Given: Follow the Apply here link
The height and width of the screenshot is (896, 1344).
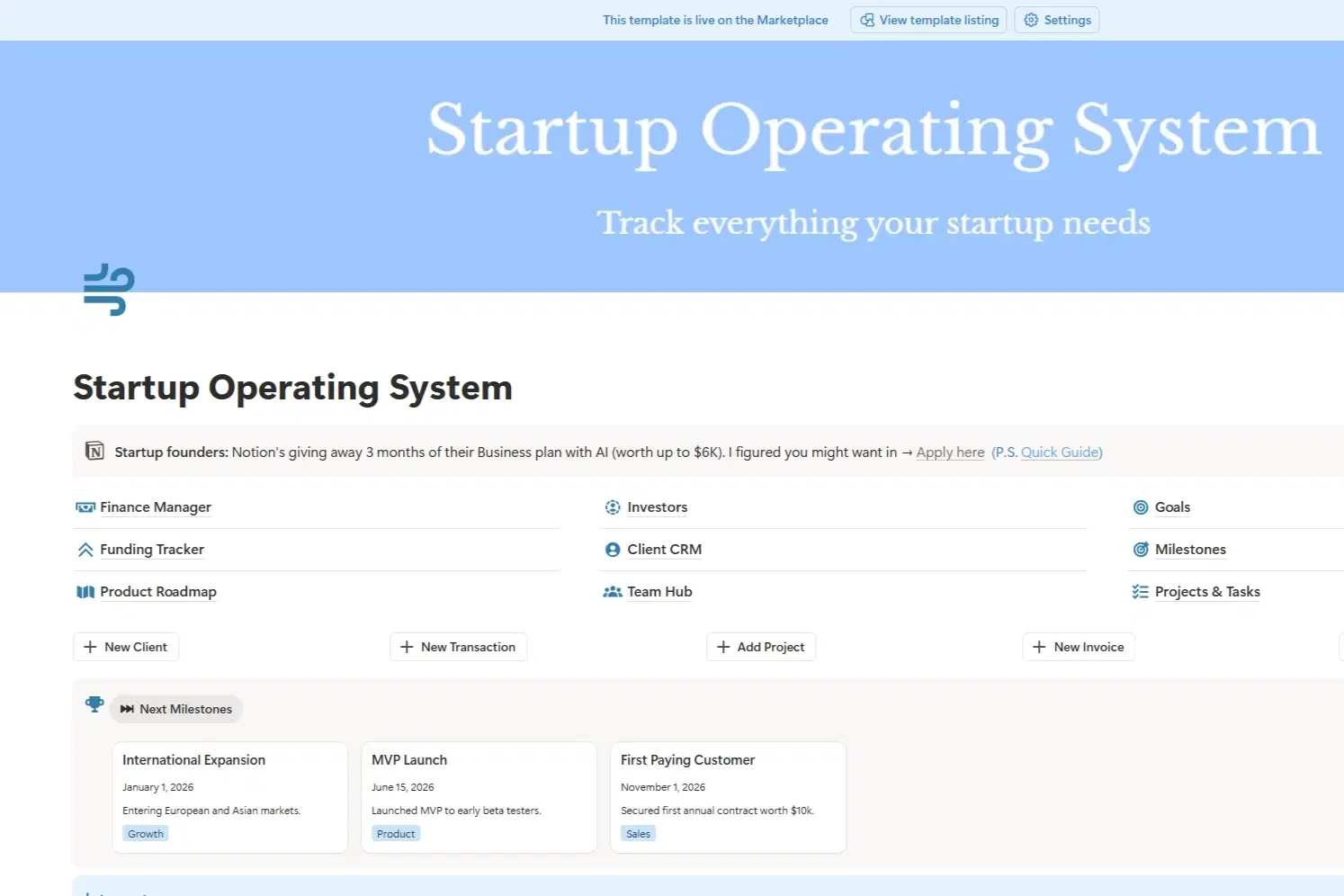Looking at the screenshot, I should tap(950, 452).
